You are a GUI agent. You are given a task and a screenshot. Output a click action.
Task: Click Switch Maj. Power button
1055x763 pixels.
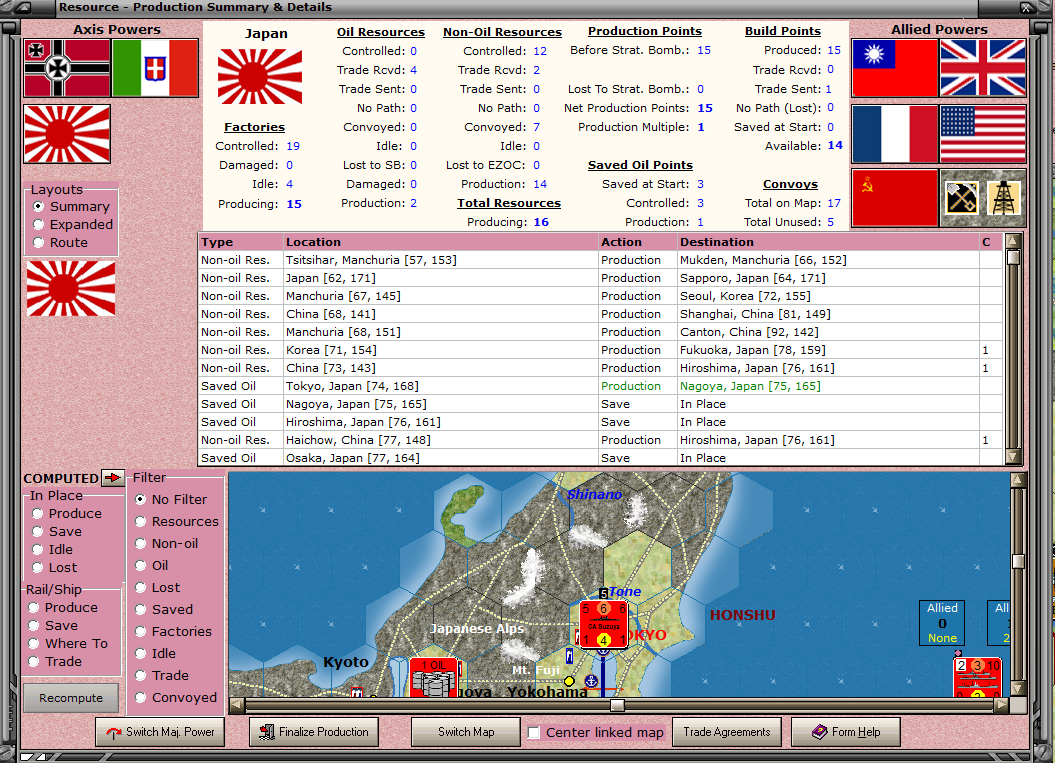160,732
